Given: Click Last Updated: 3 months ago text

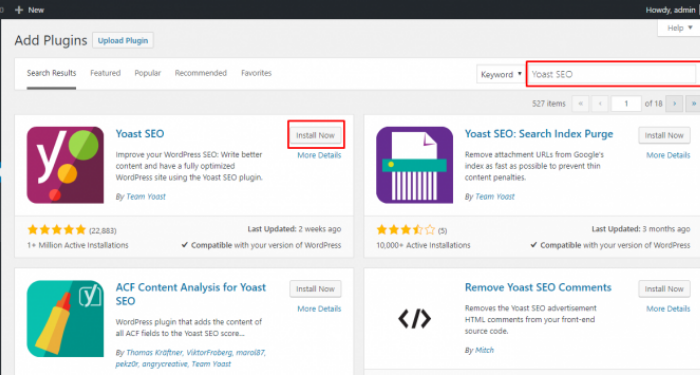Looking at the screenshot, I should pos(641,229).
